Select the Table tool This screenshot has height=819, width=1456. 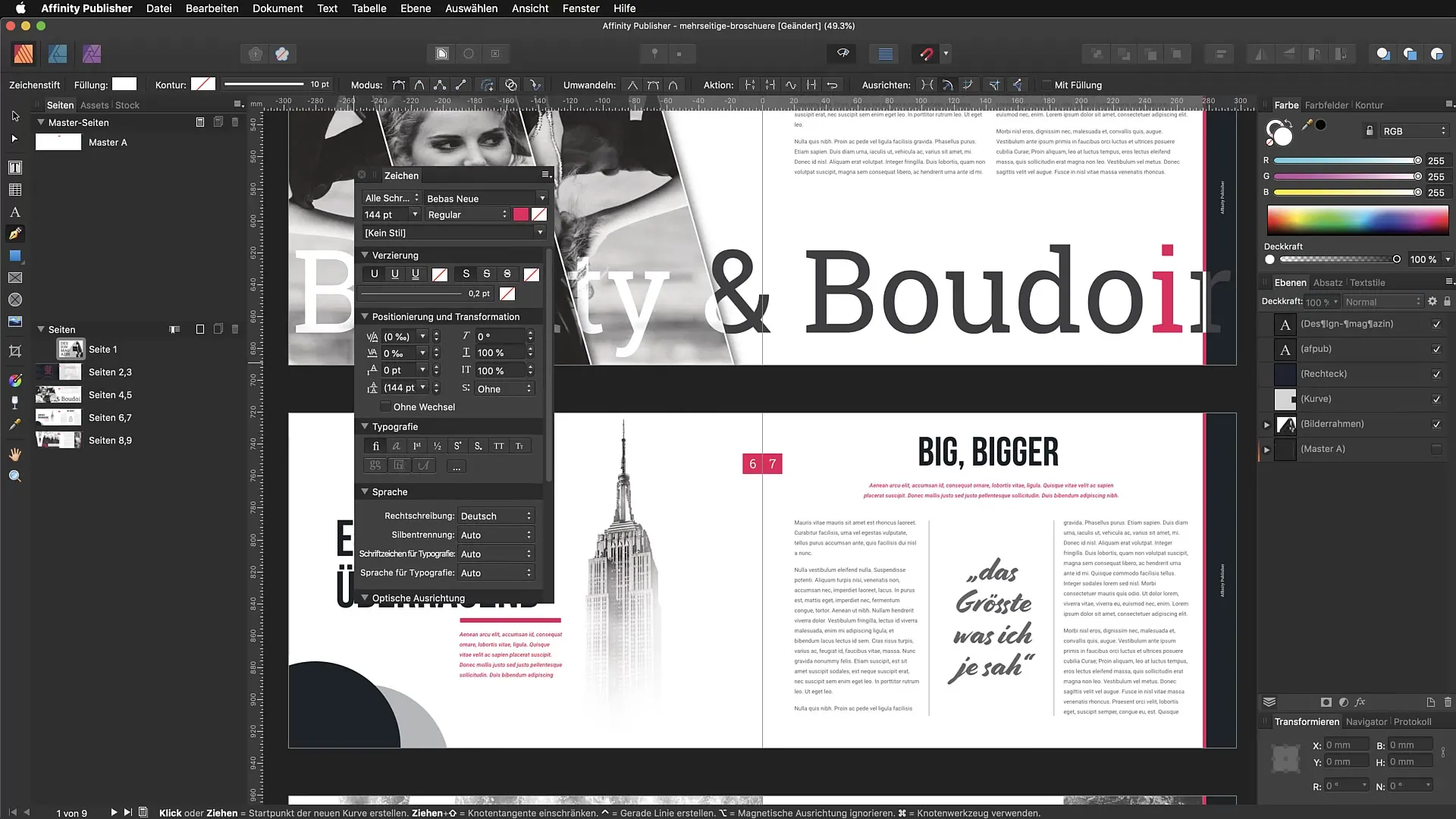tap(15, 190)
